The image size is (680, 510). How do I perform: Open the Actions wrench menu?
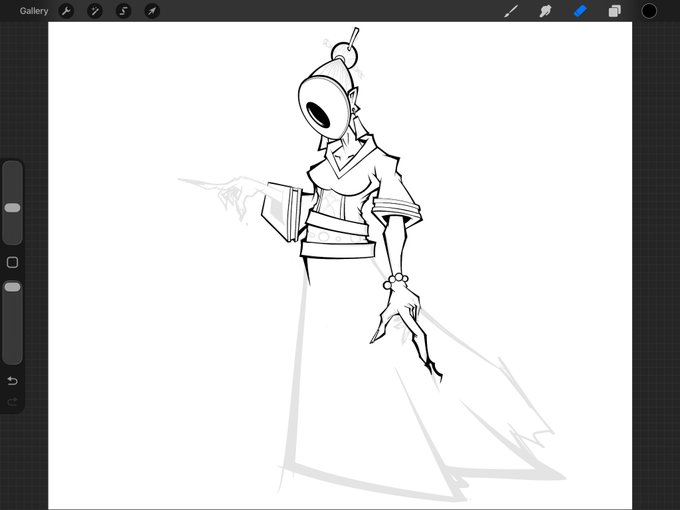(66, 11)
